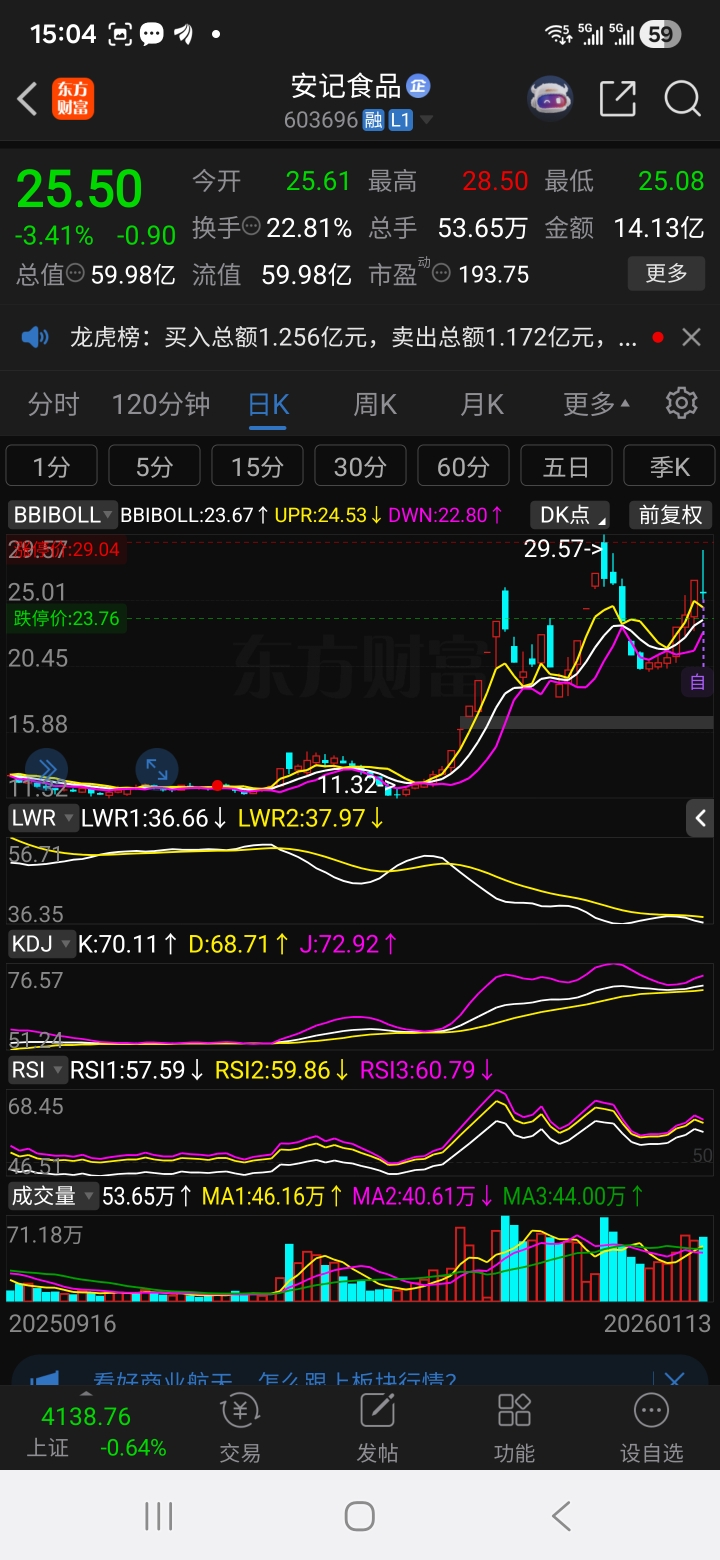Expand stock code dropdown triangle
Screen dimensions: 720x1560
pos(427,121)
